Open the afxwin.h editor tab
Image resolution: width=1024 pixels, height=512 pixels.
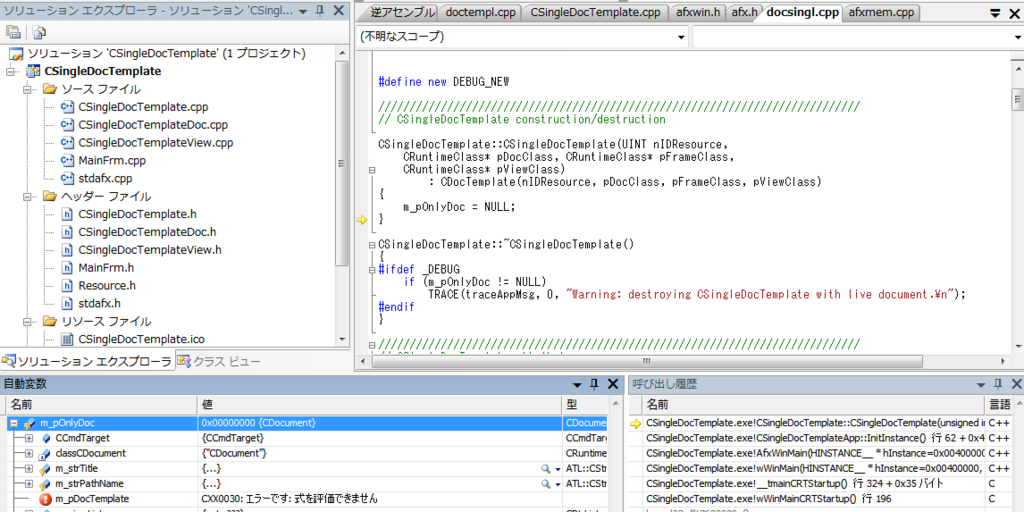click(697, 12)
